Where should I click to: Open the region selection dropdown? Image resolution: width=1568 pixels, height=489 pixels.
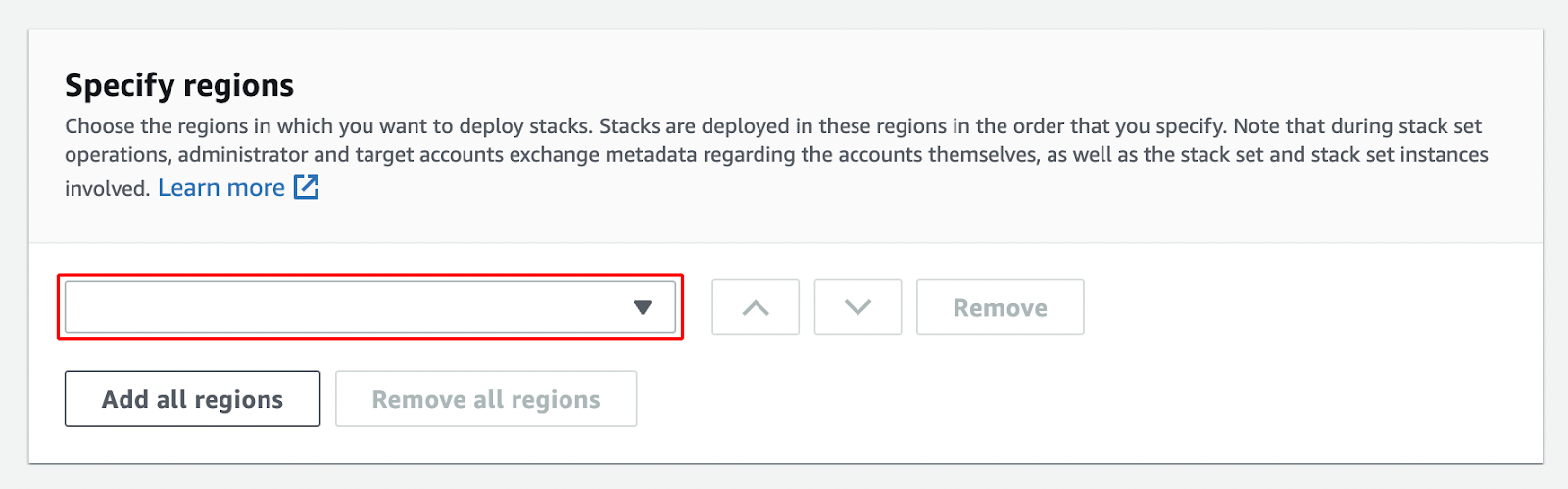pyautogui.click(x=370, y=308)
